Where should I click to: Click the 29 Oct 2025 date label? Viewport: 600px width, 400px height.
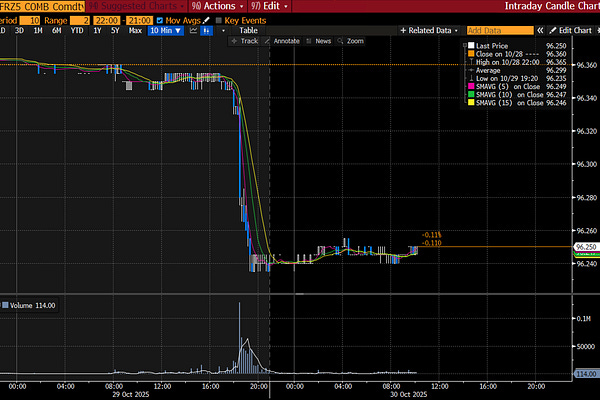point(130,394)
